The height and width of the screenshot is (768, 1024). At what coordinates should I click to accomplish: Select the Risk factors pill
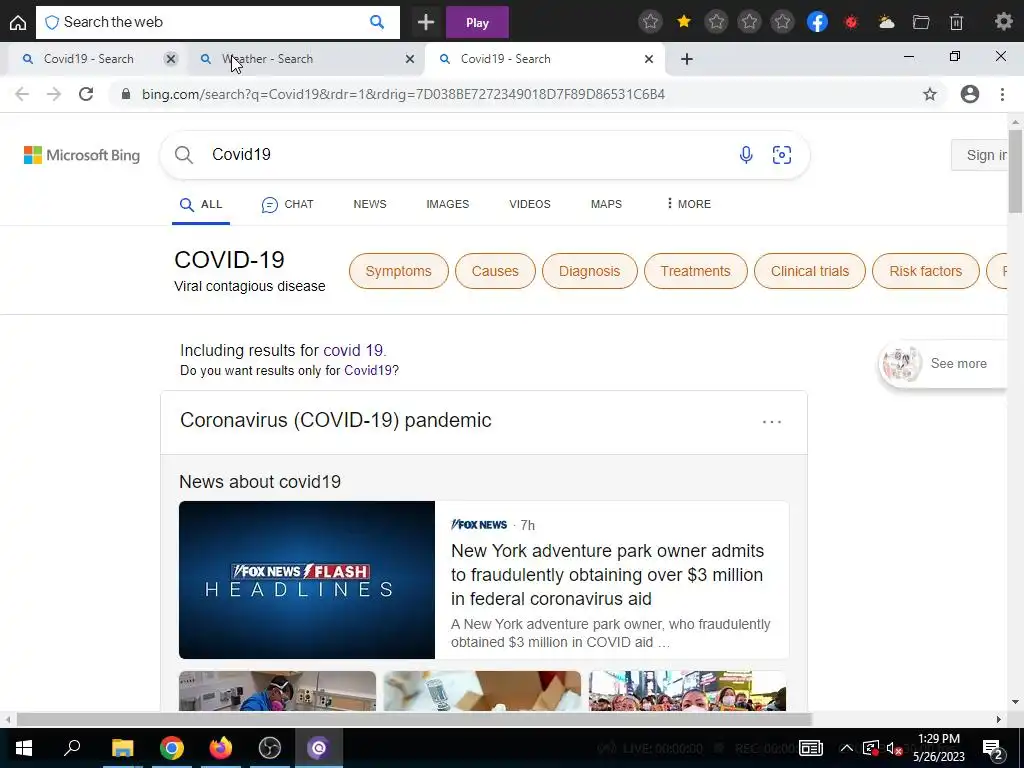coord(925,271)
